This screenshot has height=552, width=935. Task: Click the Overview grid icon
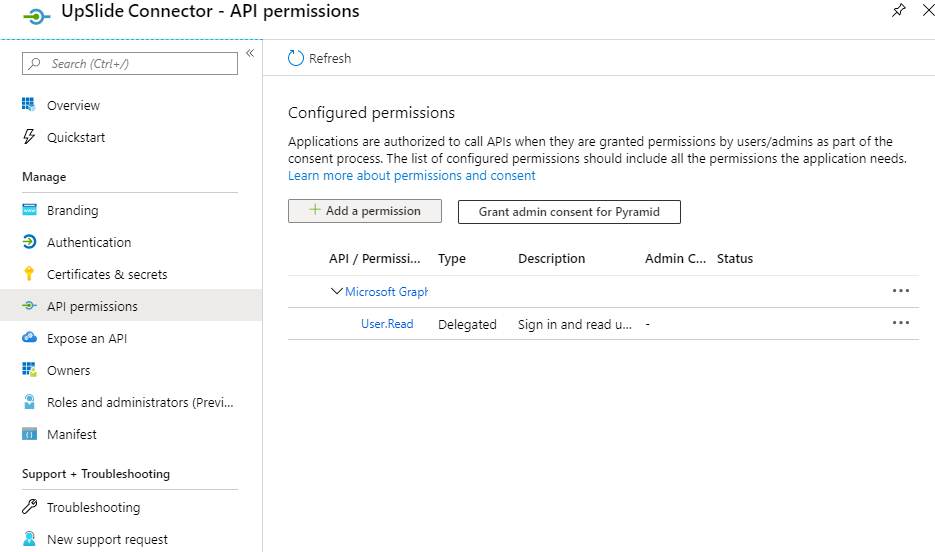pos(29,104)
